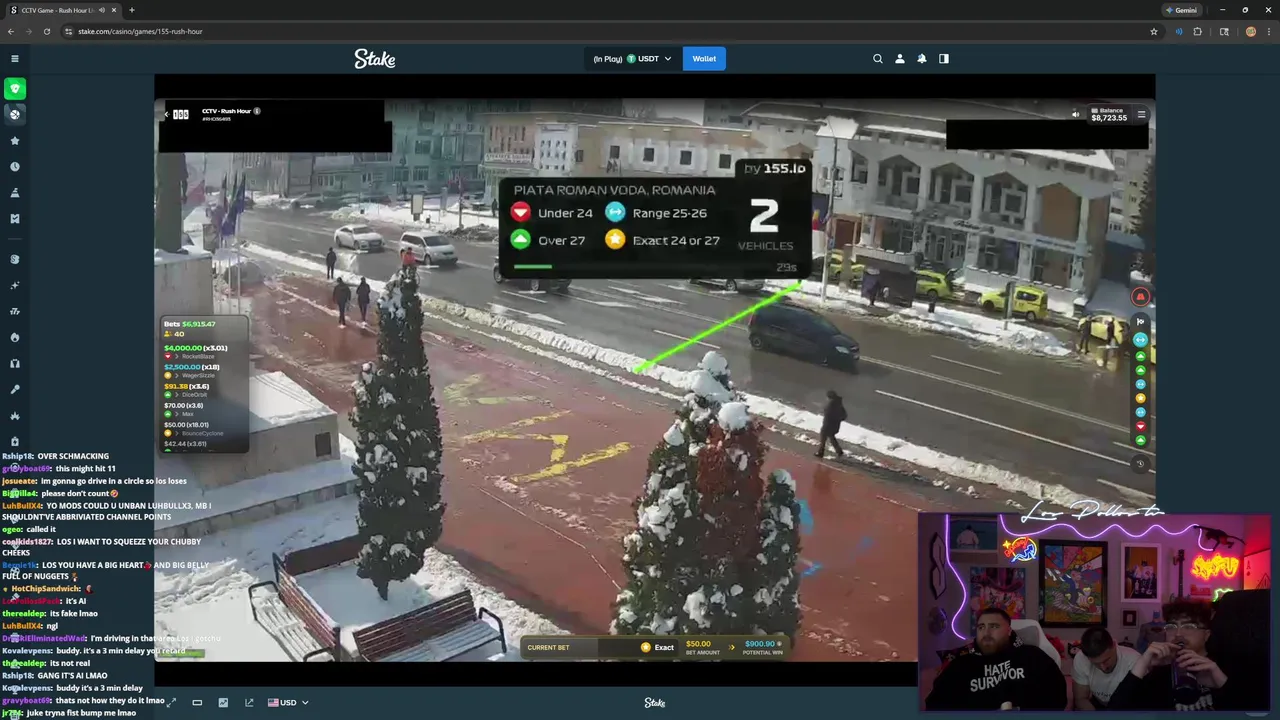The image size is (1280, 720).
Task: Expand the USD currency dropdown at bottom
Action: pos(288,702)
